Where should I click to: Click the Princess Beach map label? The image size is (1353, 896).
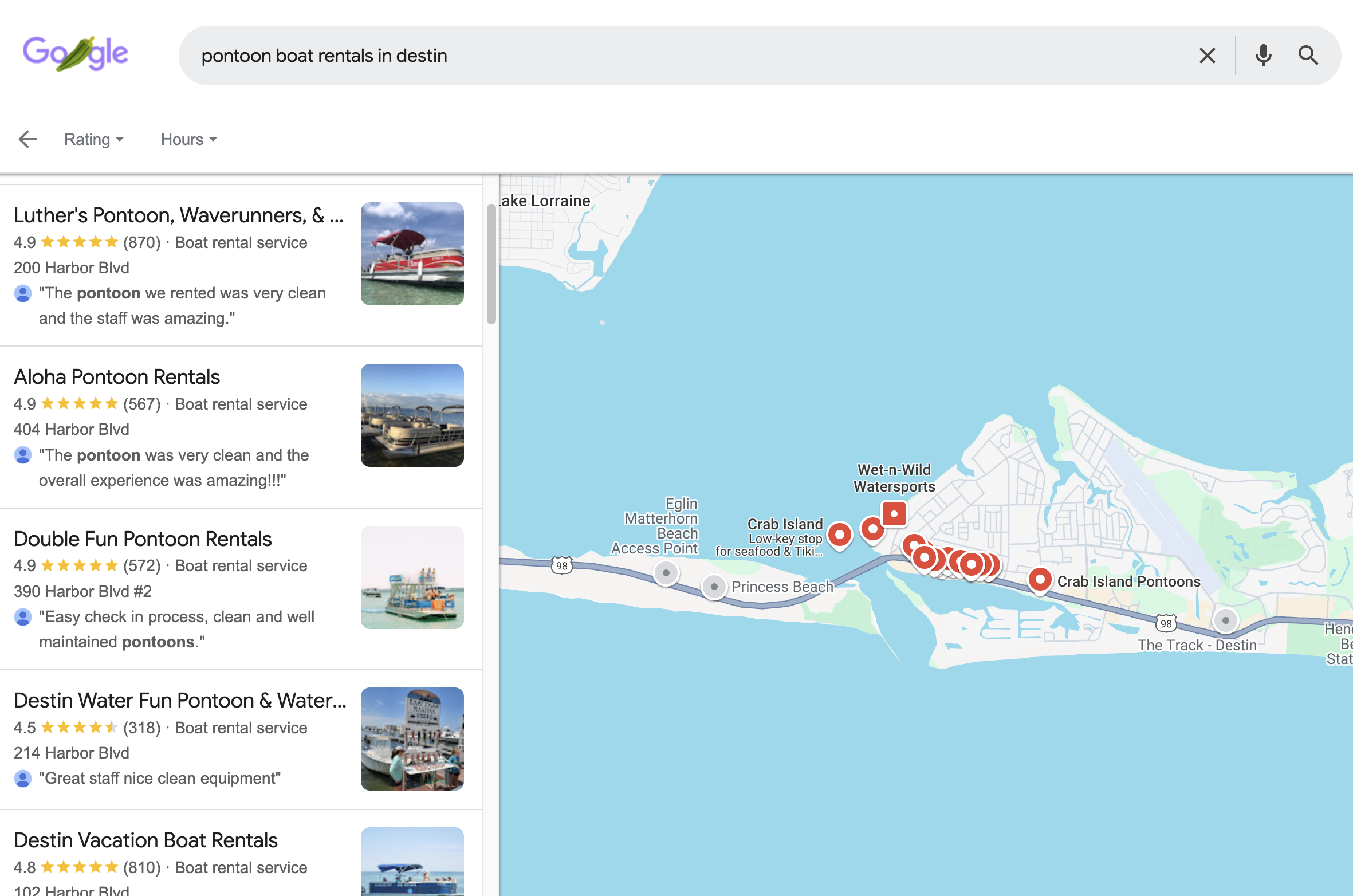782,587
